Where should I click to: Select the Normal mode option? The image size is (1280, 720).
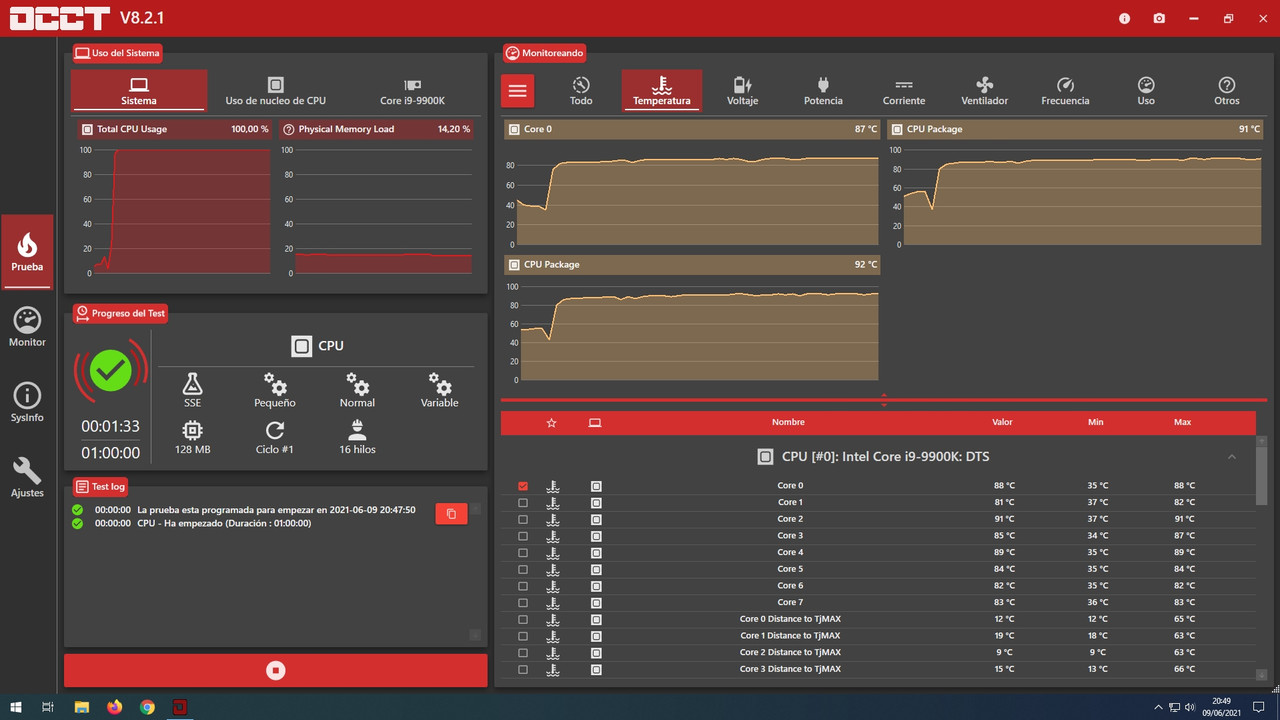coord(357,391)
